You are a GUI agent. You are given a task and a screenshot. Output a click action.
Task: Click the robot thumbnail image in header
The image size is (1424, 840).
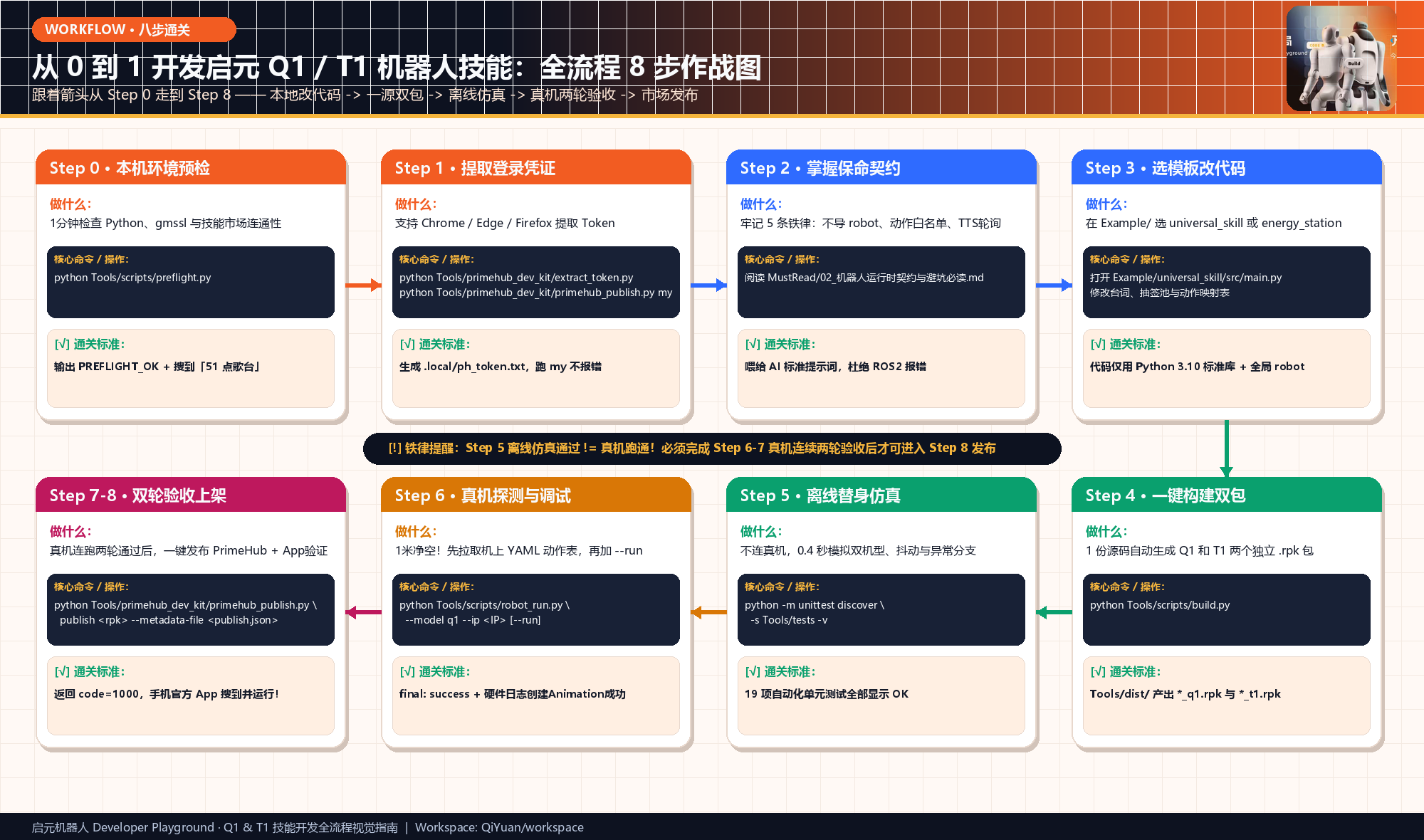1341,58
